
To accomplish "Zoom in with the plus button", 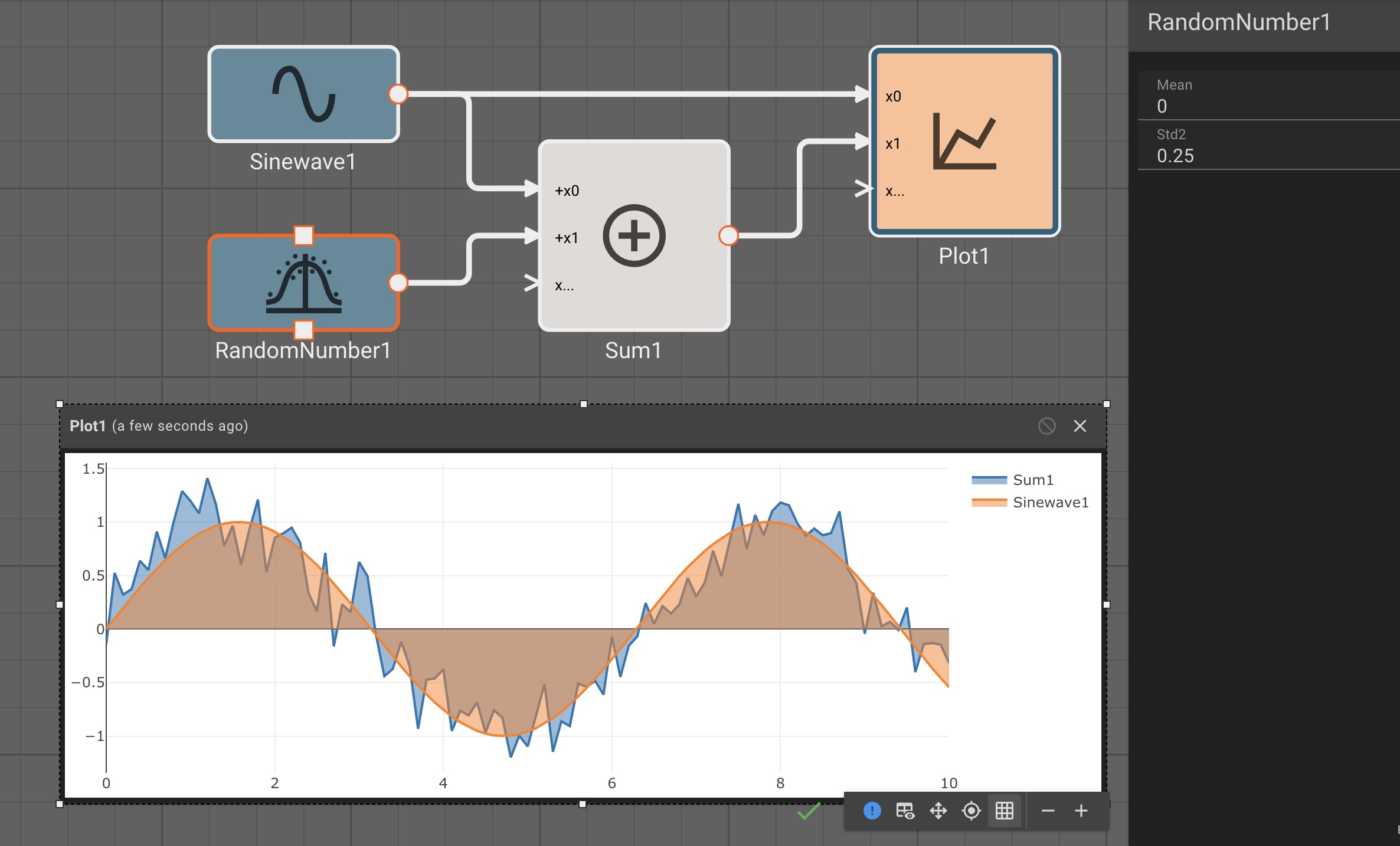I will click(1081, 811).
